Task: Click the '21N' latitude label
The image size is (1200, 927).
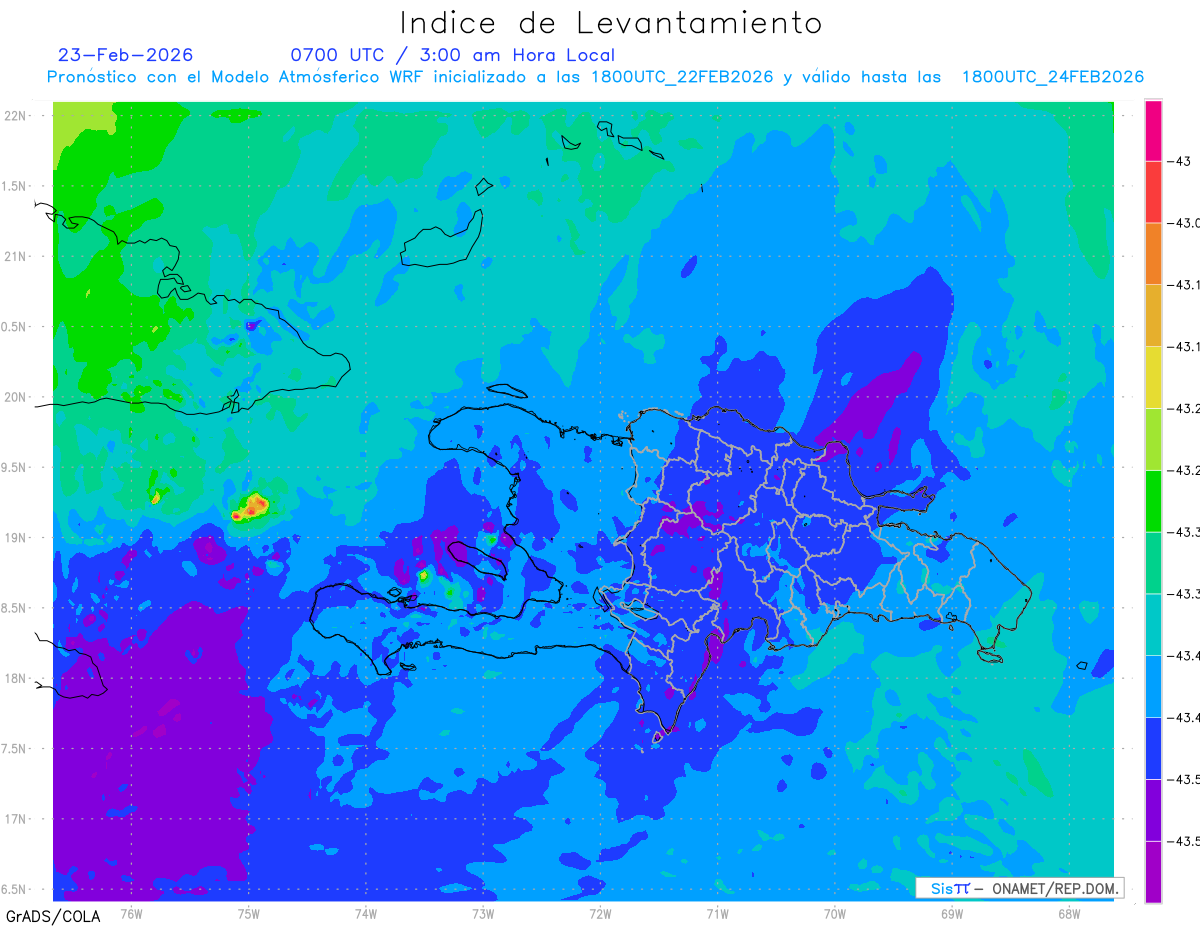Action: pos(17,256)
